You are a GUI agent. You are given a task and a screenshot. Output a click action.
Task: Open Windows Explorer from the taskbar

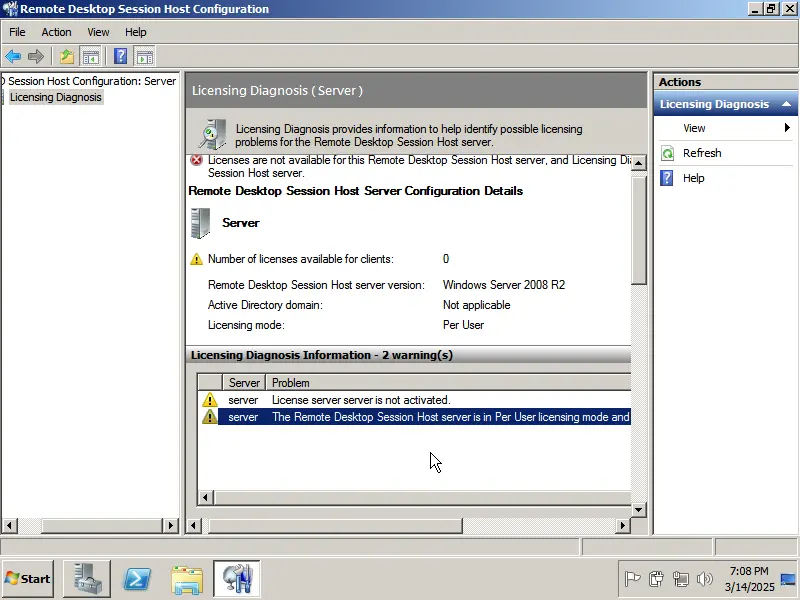click(187, 578)
